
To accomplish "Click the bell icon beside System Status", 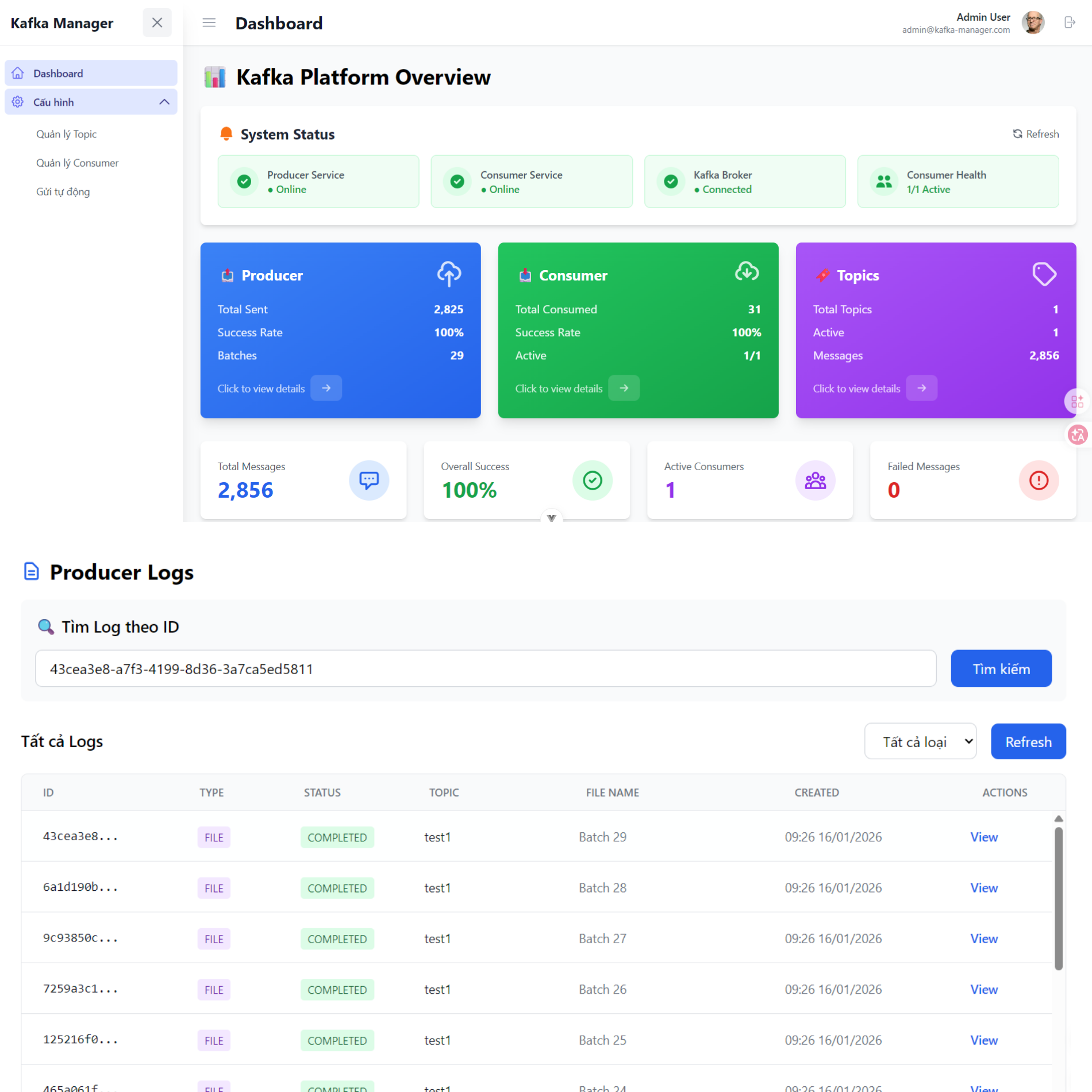I will (225, 133).
